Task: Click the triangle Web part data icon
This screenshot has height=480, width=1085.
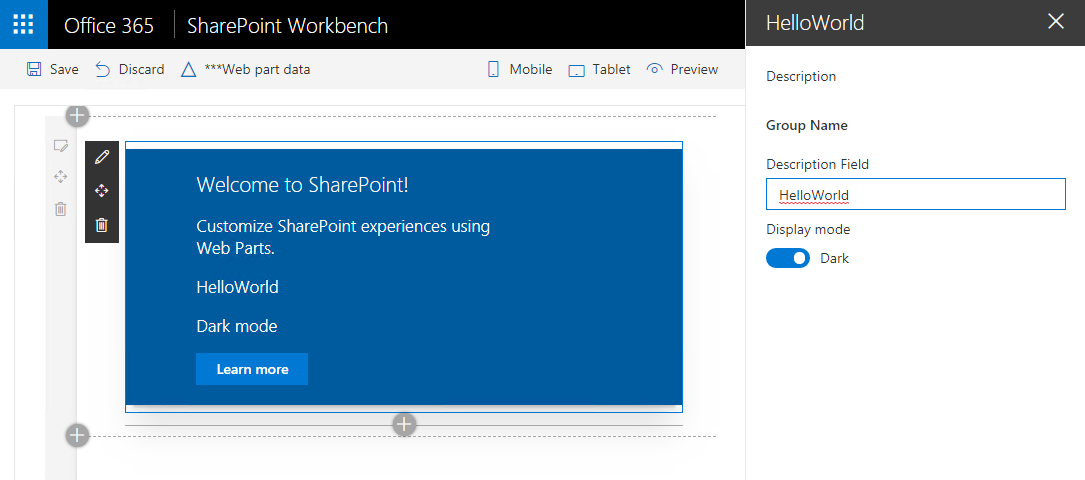Action: (x=188, y=69)
